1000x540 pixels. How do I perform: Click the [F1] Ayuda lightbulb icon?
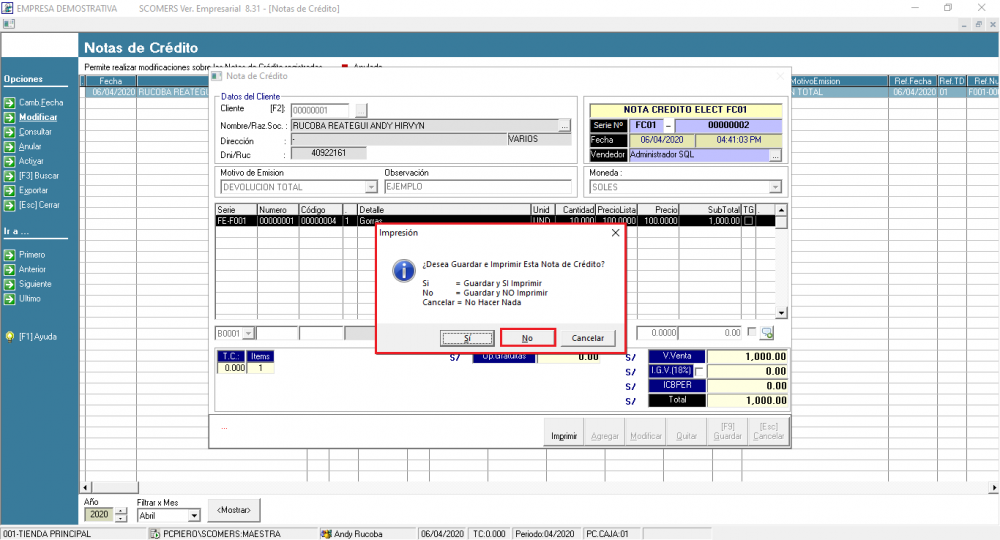click(x=10, y=337)
